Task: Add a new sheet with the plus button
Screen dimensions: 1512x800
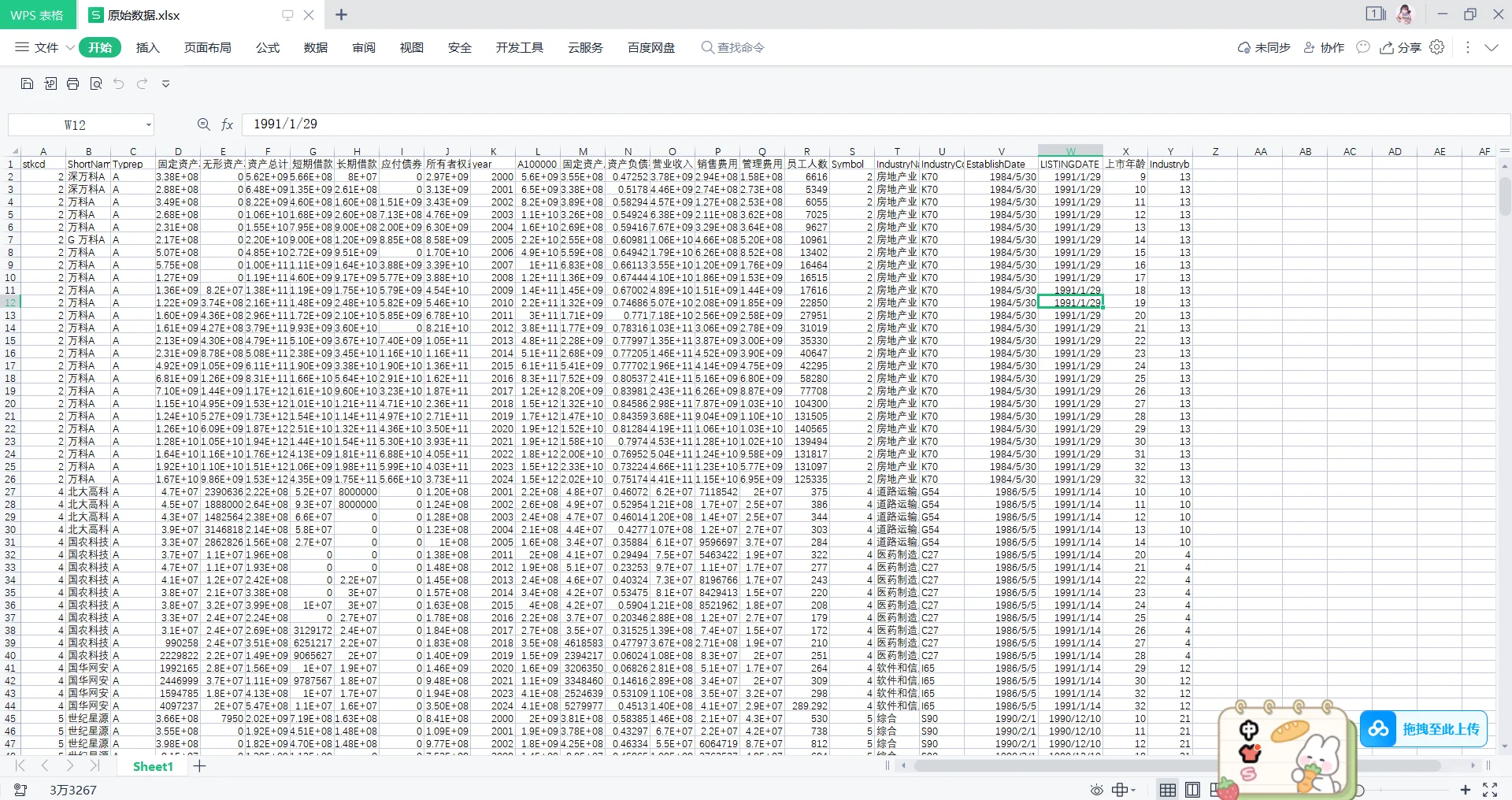Action: coord(200,766)
